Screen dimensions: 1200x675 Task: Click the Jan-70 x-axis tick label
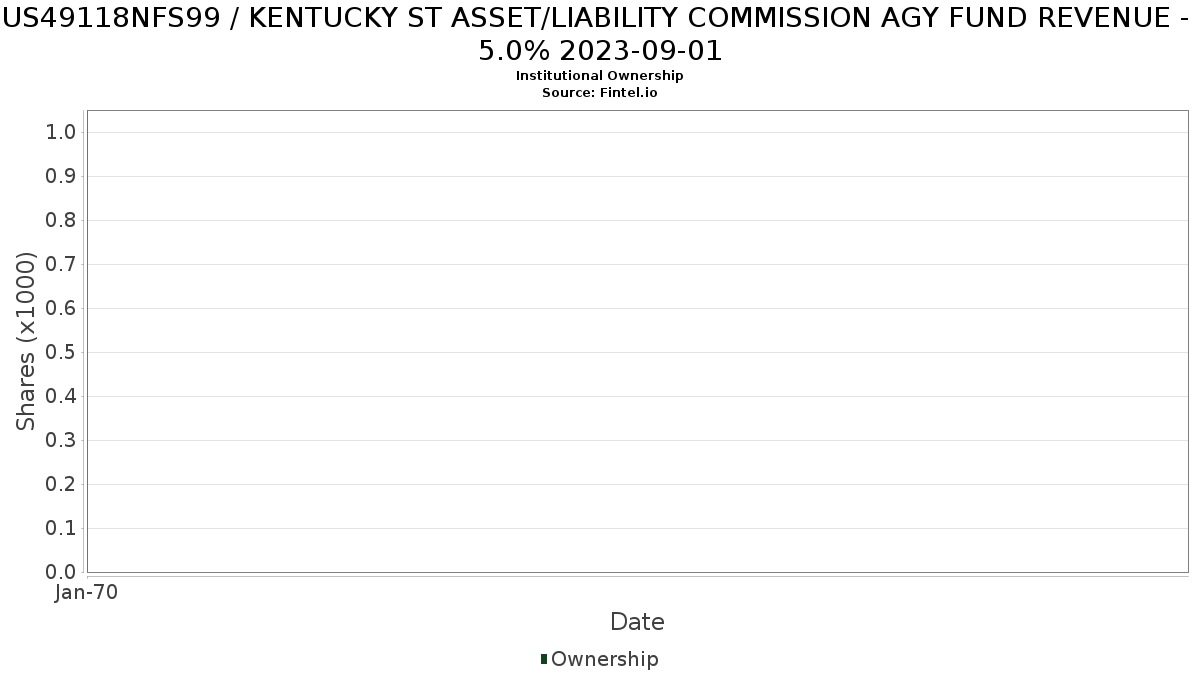87,593
